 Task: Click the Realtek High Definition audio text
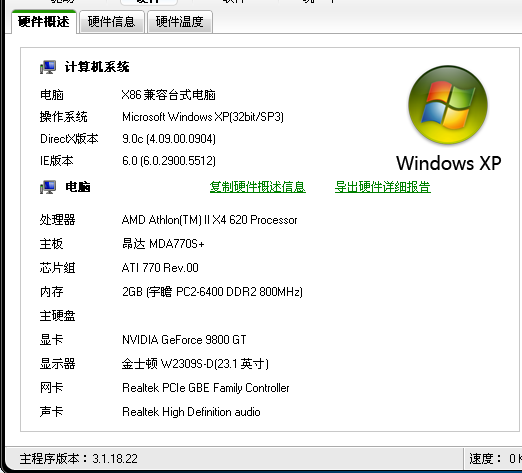tap(191, 412)
